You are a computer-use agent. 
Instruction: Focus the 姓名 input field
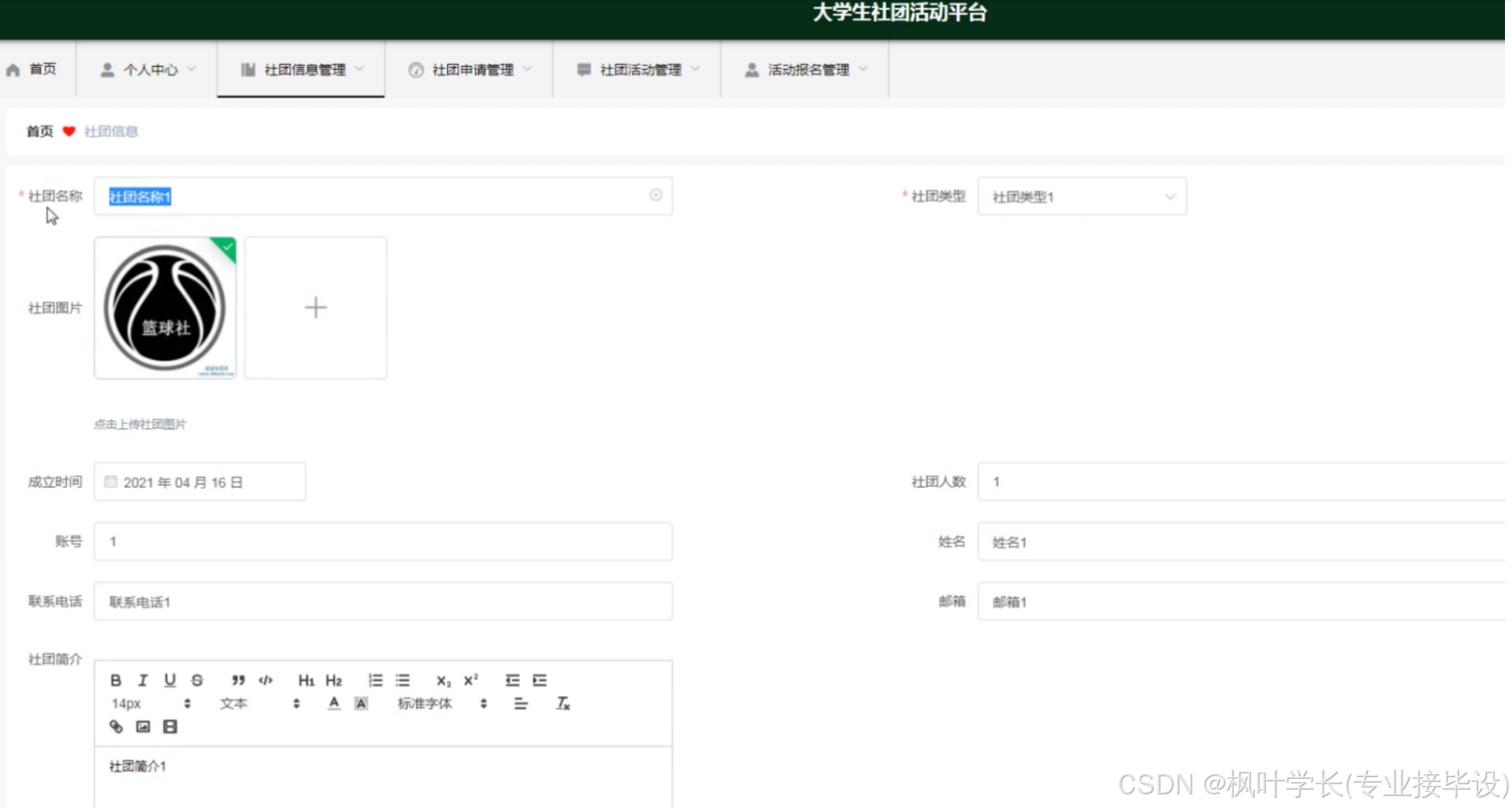pyautogui.click(x=1242, y=542)
